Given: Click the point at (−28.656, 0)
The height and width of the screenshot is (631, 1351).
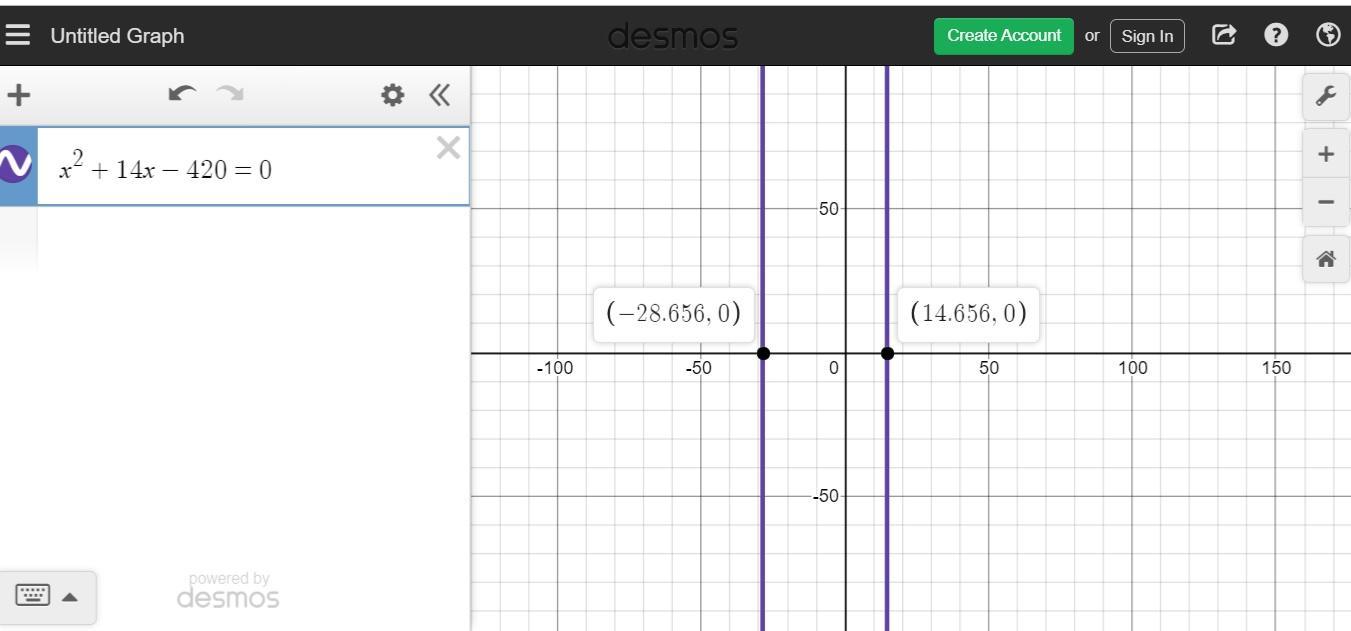Looking at the screenshot, I should pos(764,353).
